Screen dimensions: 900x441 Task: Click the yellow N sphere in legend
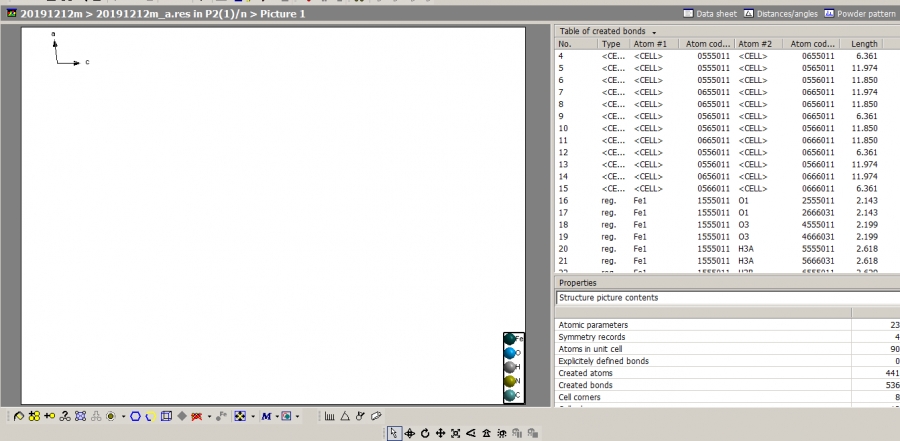[510, 381]
